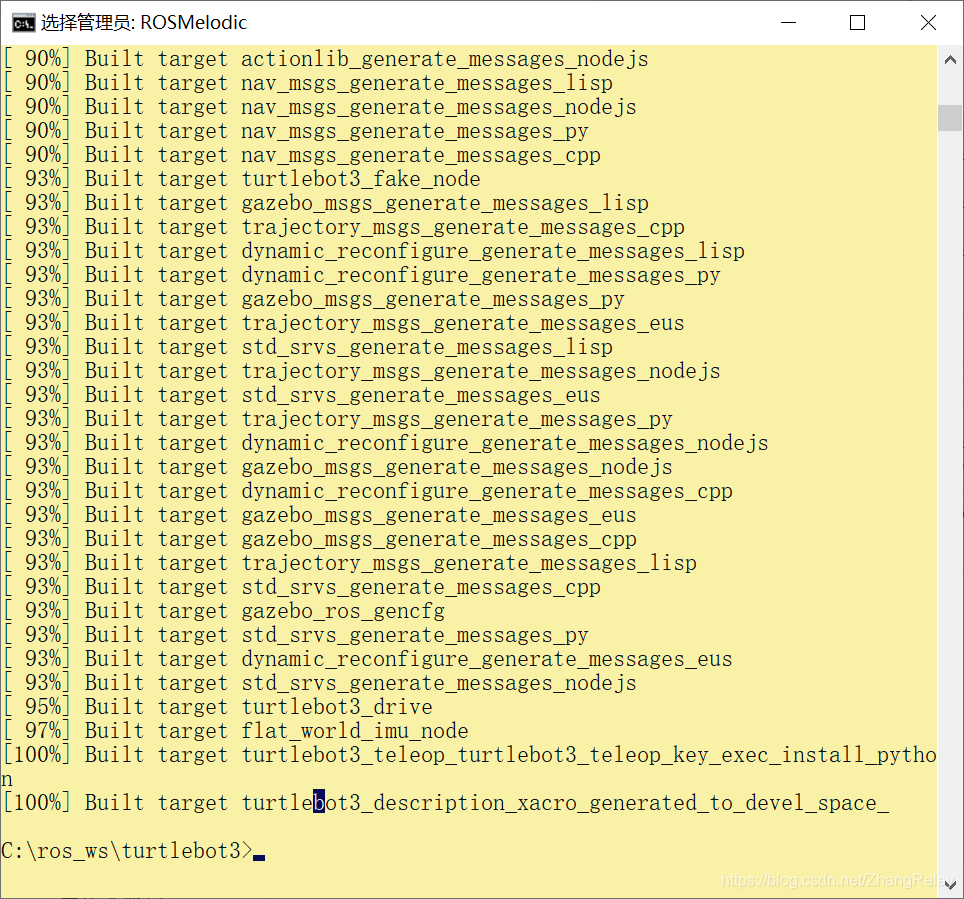
Task: Click the text 'gazebo_msgs_generate_messages_lisp'
Action: 444,204
